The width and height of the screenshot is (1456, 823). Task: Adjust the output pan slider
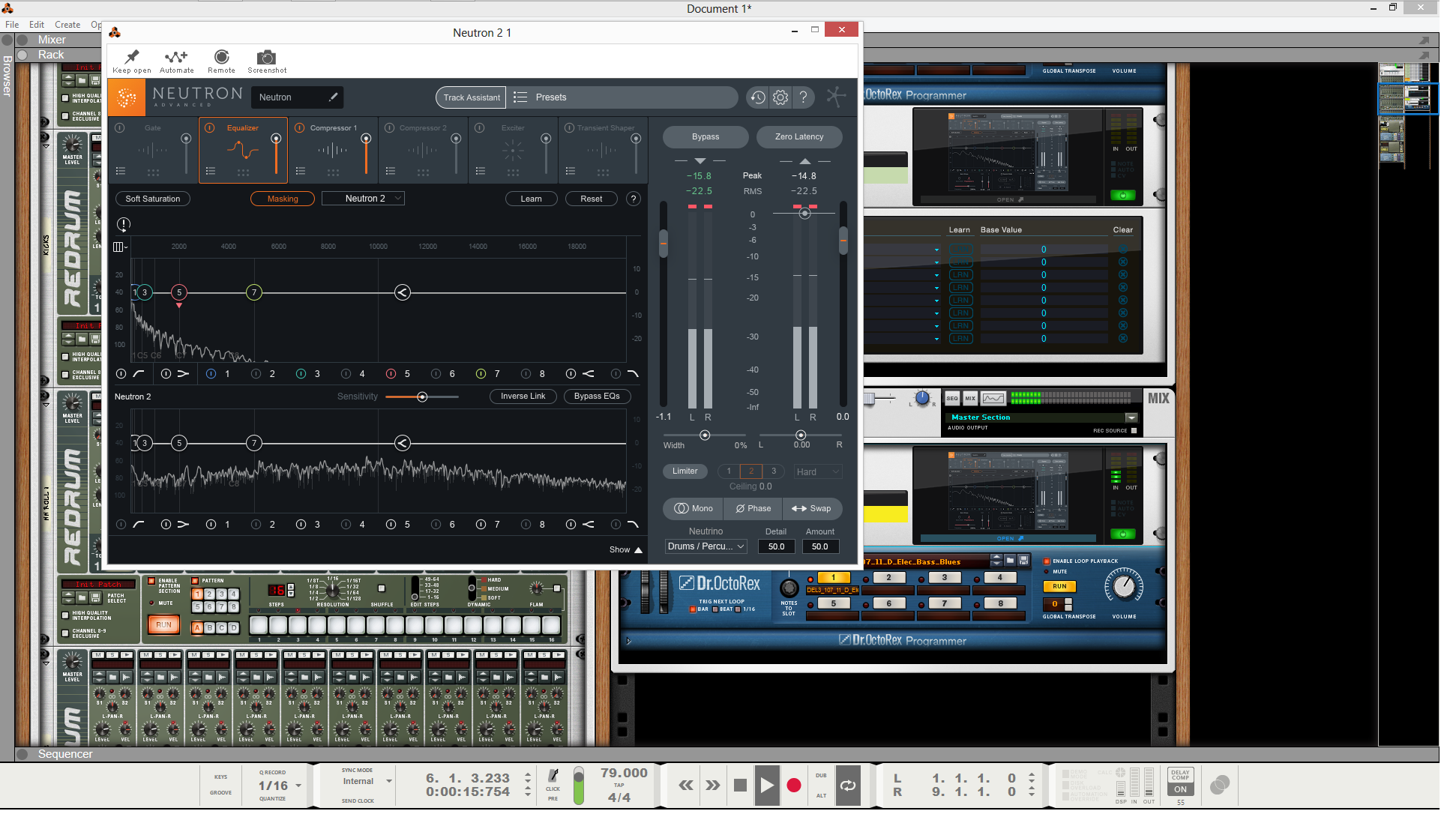tap(801, 435)
